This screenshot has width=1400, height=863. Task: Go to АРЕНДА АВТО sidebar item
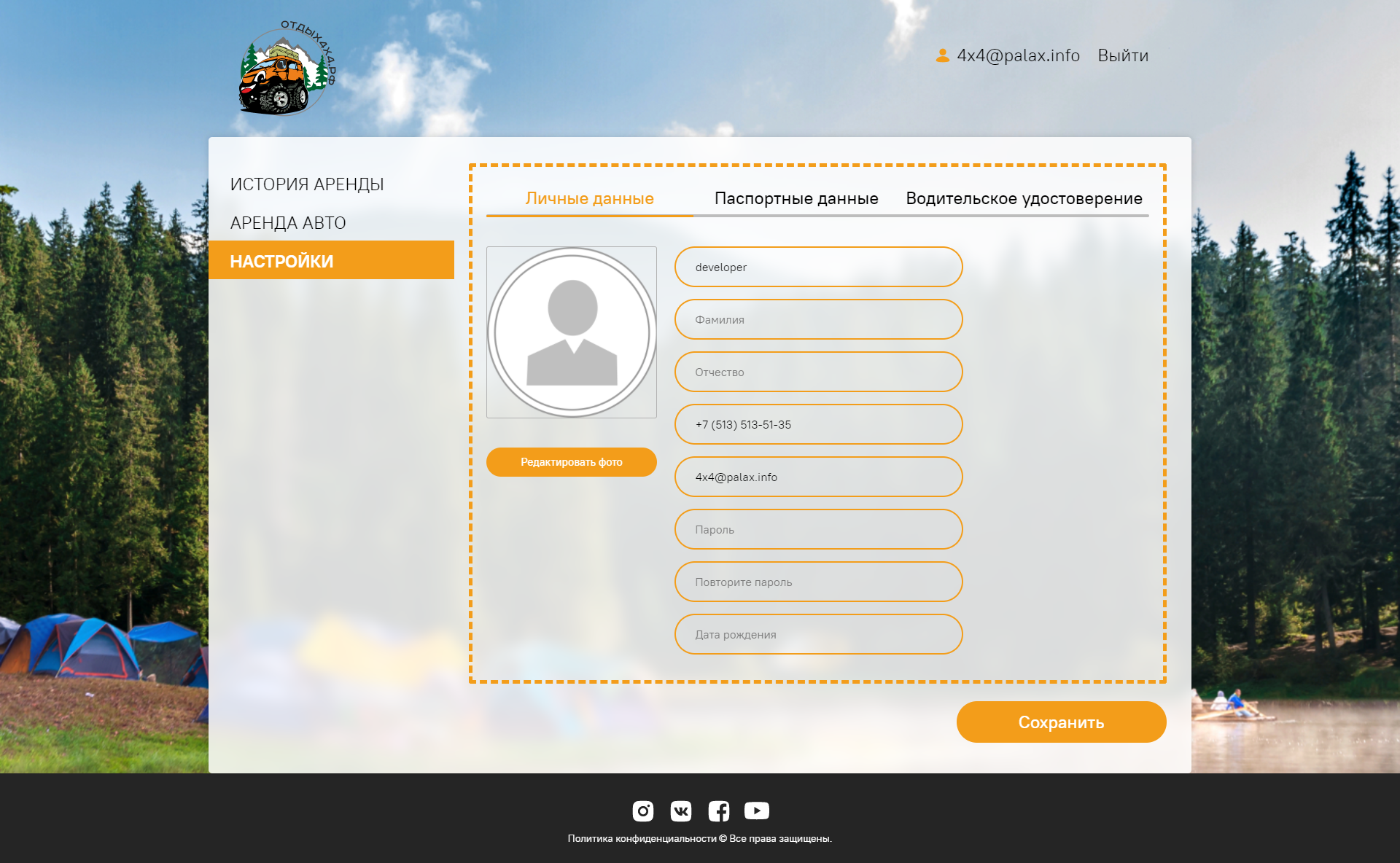(x=288, y=223)
